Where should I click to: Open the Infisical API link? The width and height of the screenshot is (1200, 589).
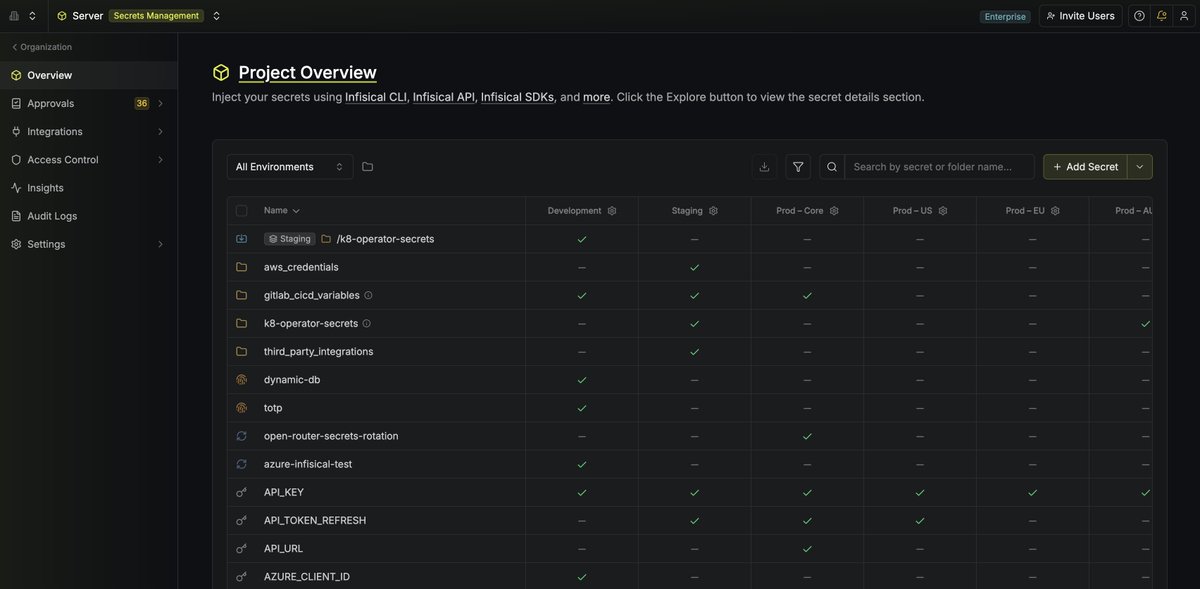pos(444,97)
